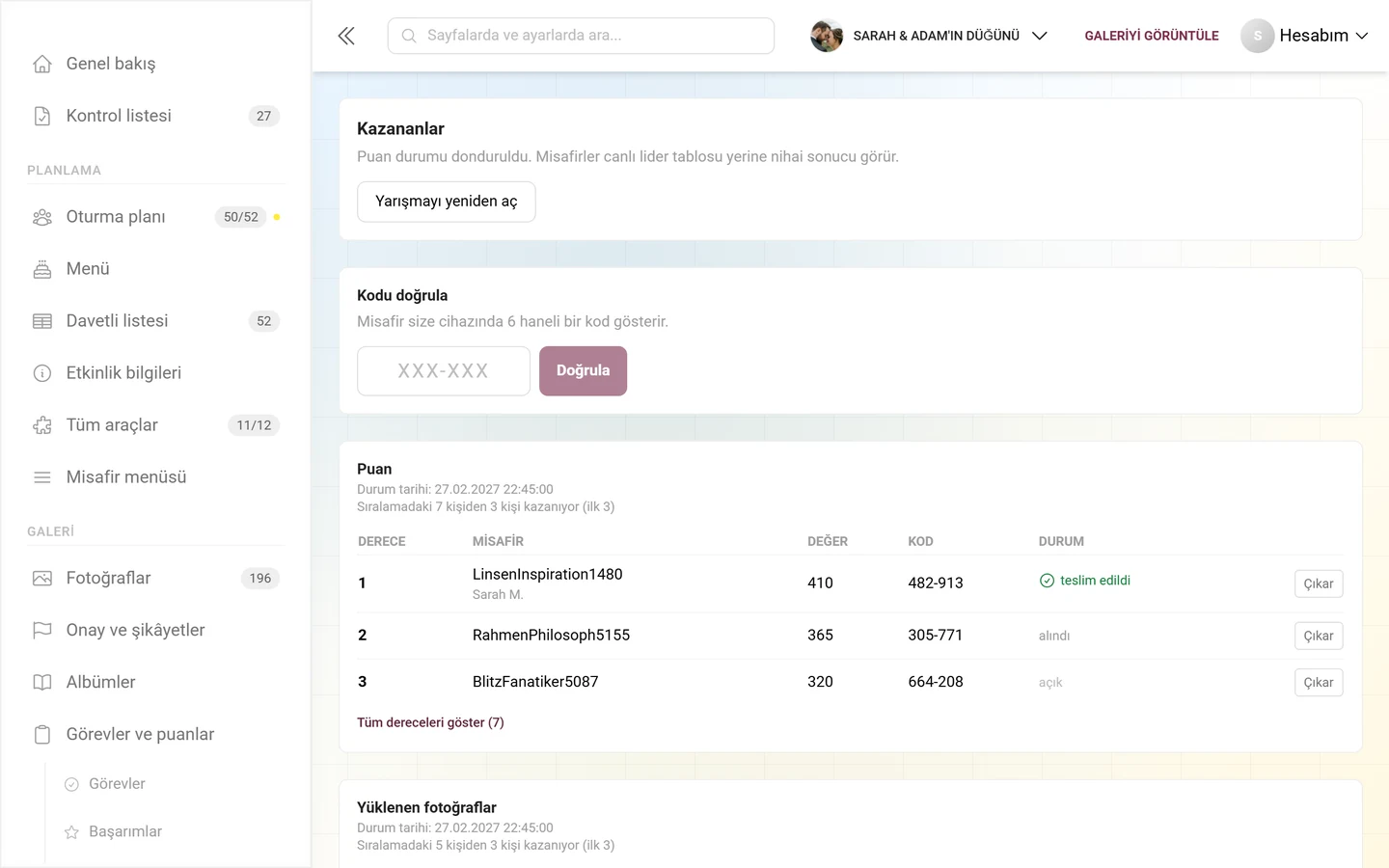
Task: Click the Fotoğraflar count badge 196
Action: coord(260,579)
